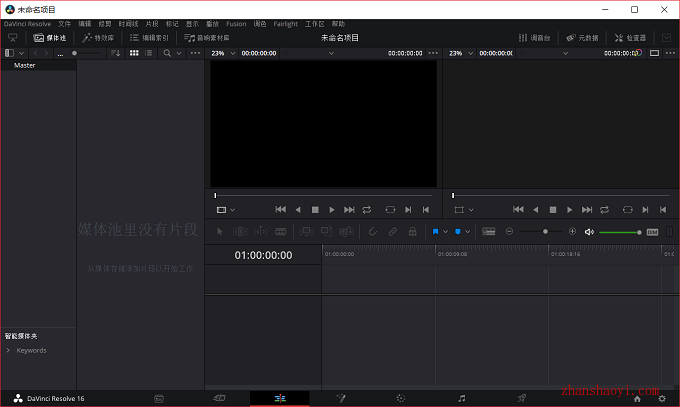Toggle the linked selection chain icon
The height and width of the screenshot is (407, 680).
[392, 232]
